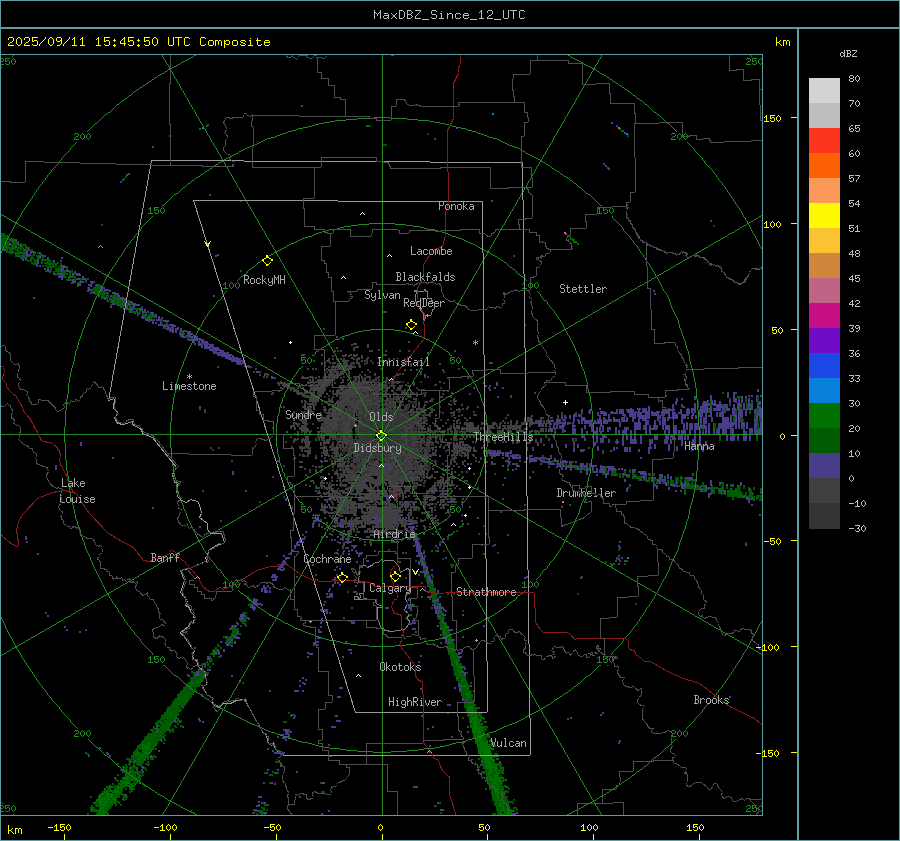Click the MaxDBZ_Since_12_UTC title
Image resolution: width=900 pixels, height=841 pixels.
tap(449, 15)
